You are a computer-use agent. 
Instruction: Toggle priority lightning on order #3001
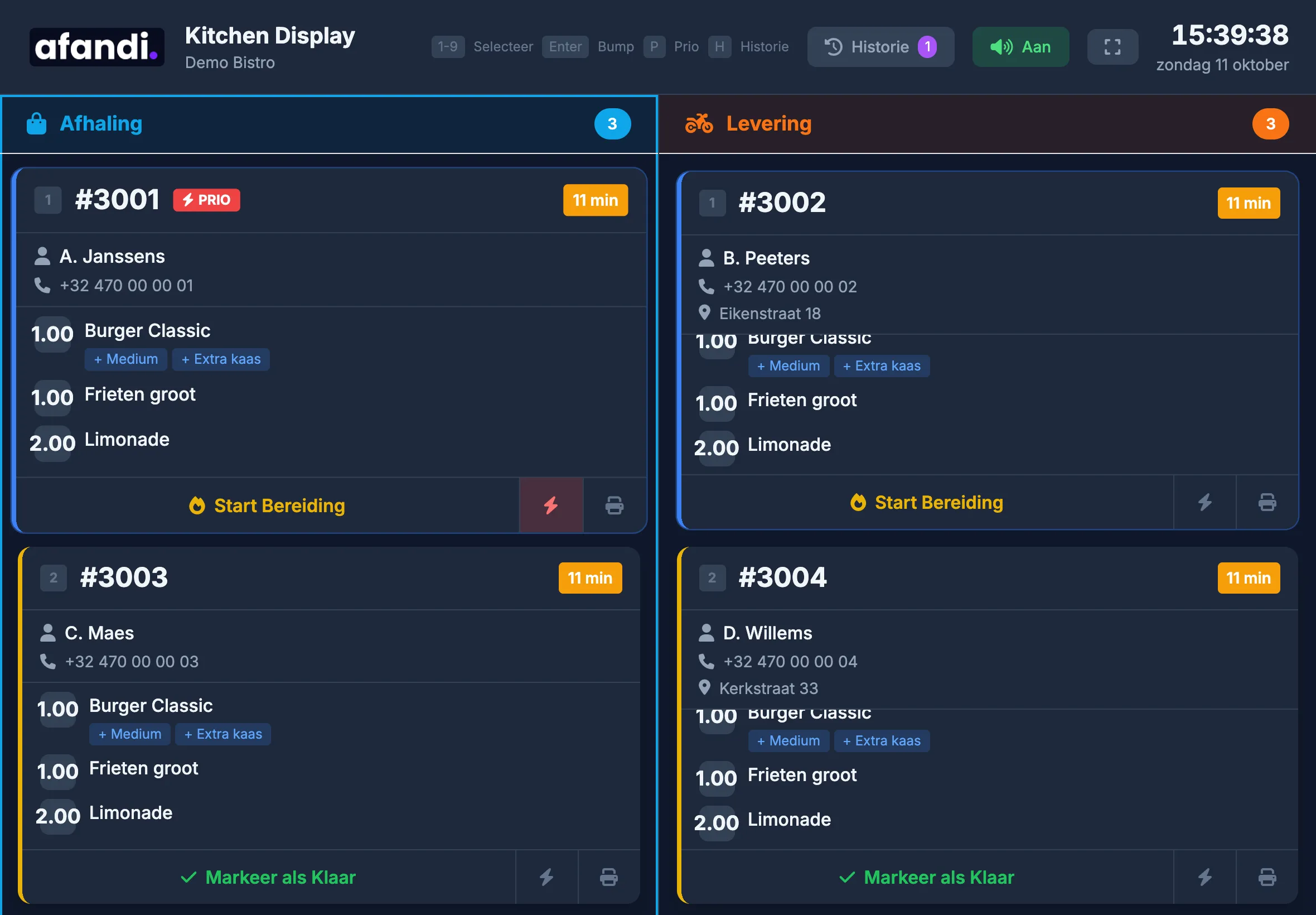[x=550, y=505]
